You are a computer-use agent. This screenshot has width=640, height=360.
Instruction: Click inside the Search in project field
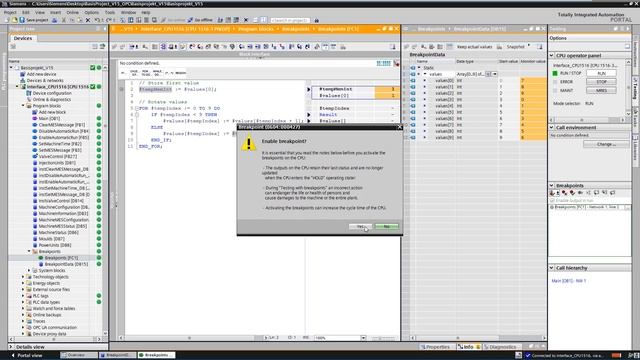point(290,20)
